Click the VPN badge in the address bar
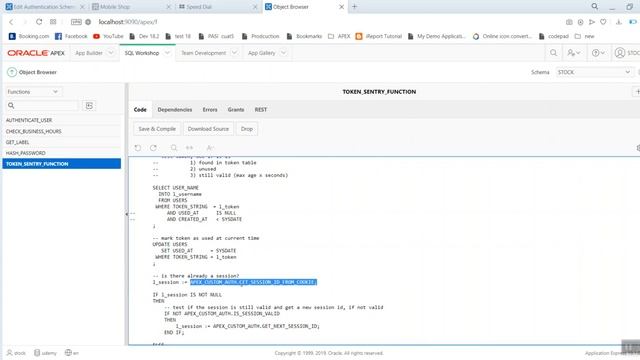 click(76, 22)
